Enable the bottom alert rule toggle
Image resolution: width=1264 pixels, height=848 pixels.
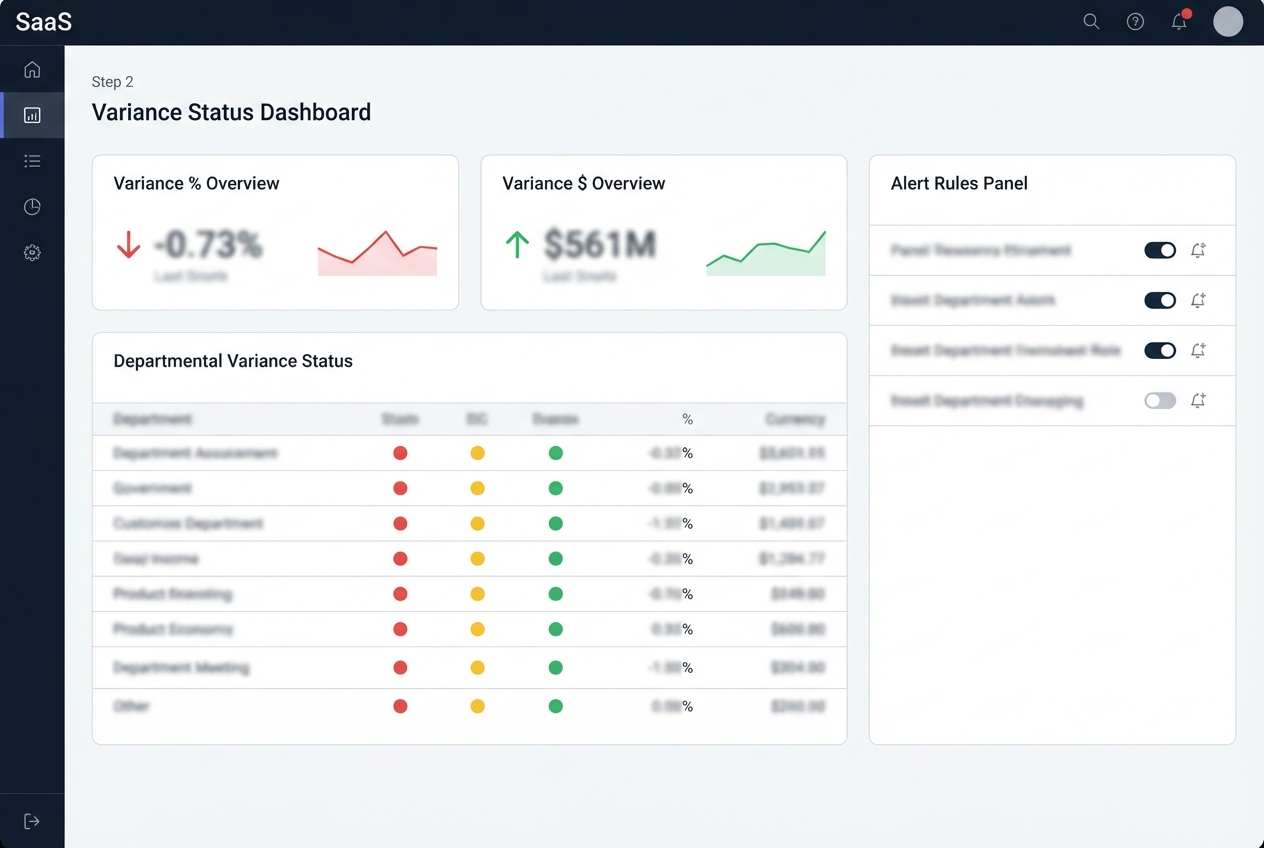[x=1159, y=400]
